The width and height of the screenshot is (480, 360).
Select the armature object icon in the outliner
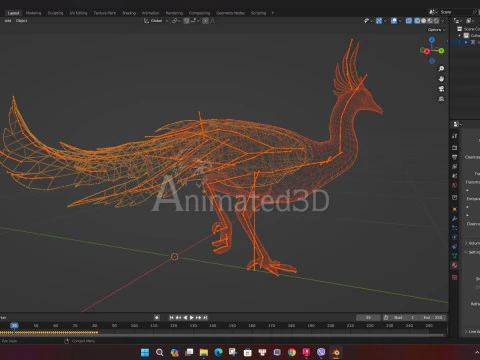(473, 42)
